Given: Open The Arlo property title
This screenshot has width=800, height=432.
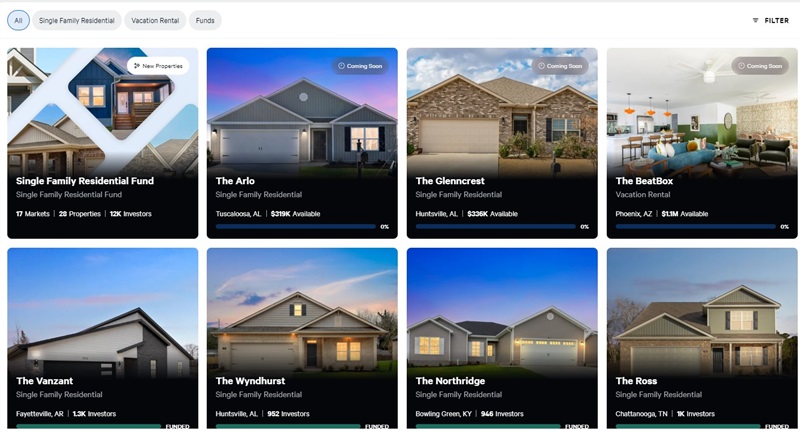Looking at the screenshot, I should coord(235,181).
